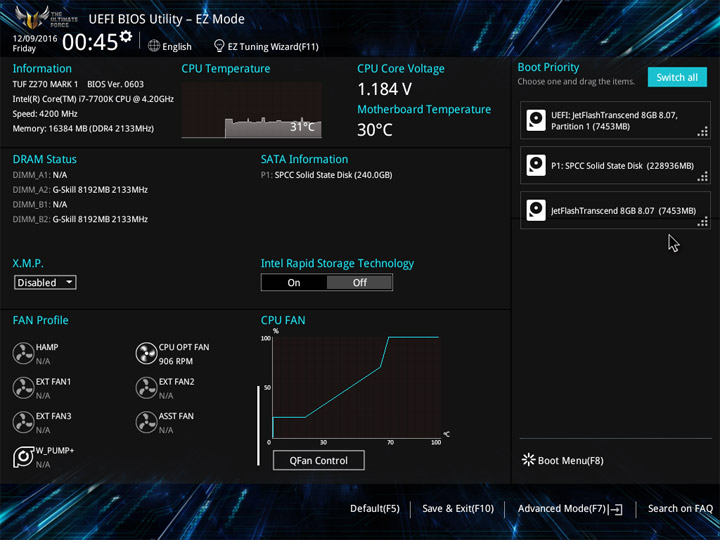Select UEFI: JetFlashTranscend 8GB boot entry
720x540 pixels.
tap(615, 120)
